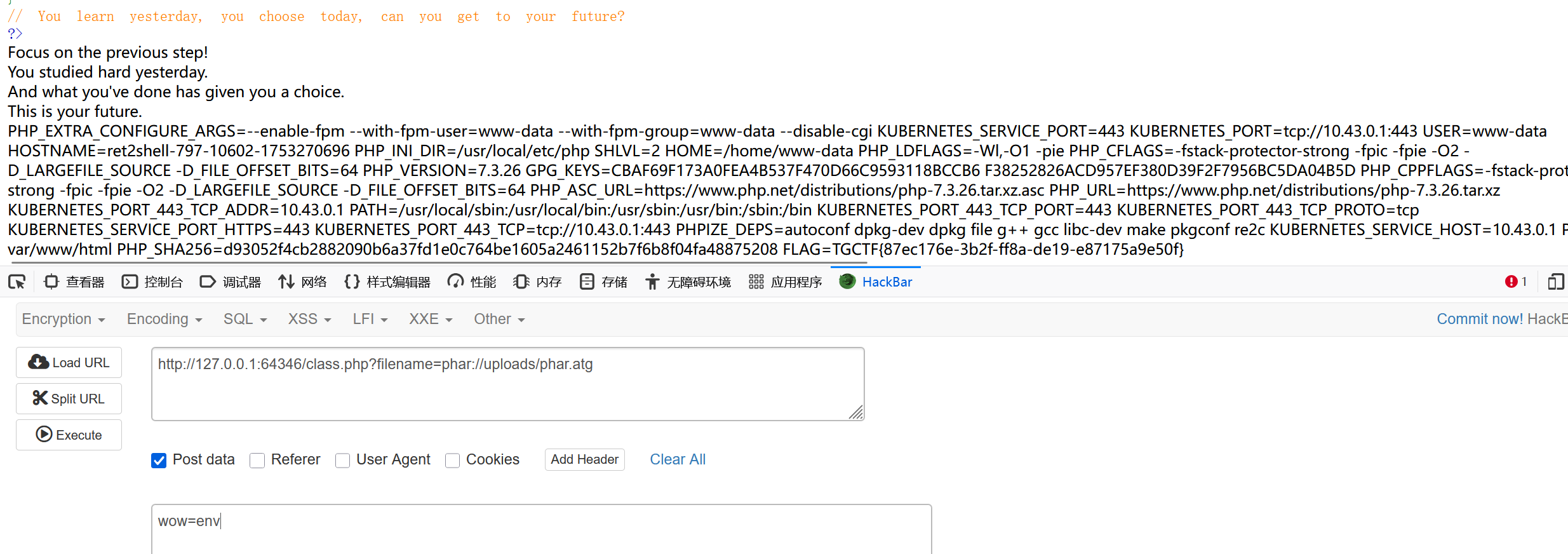The height and width of the screenshot is (554, 1568).
Task: Switch to the Storage (存储) tab
Action: point(603,281)
